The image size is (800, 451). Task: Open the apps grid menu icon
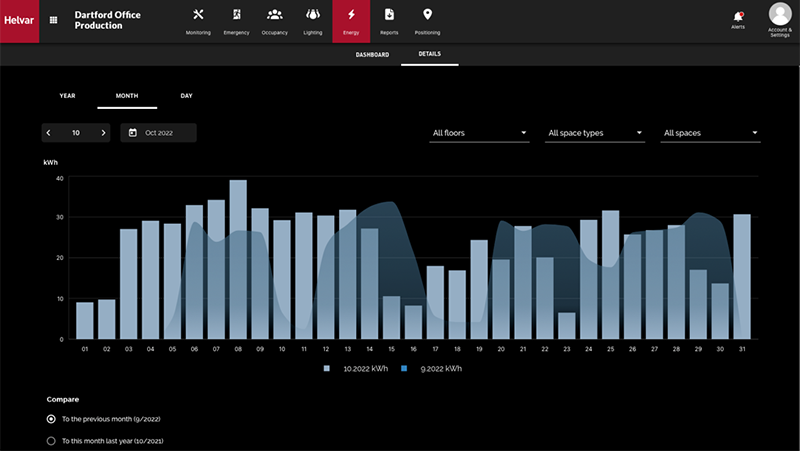(53, 20)
